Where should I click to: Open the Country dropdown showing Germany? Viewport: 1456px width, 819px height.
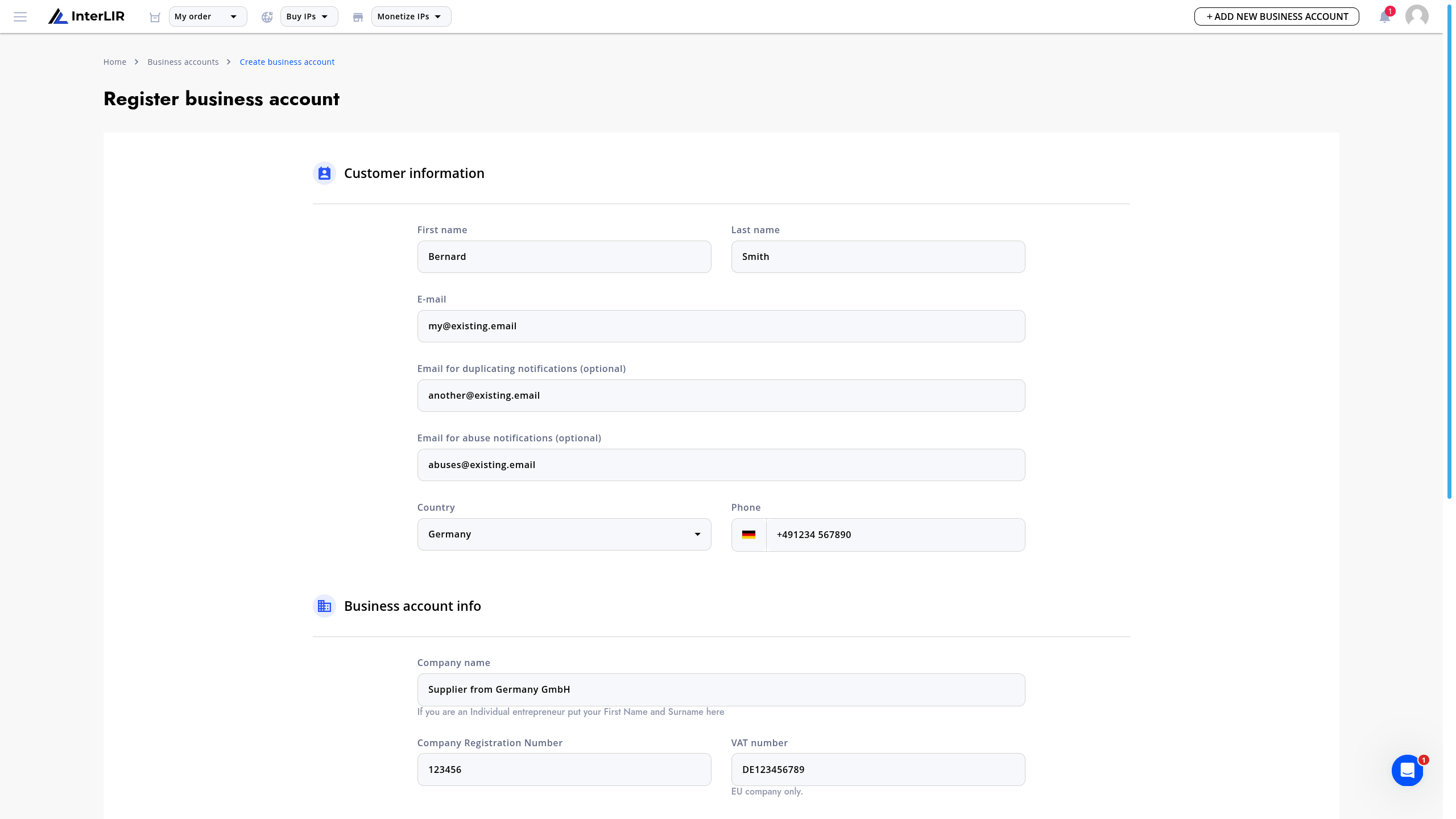point(564,534)
